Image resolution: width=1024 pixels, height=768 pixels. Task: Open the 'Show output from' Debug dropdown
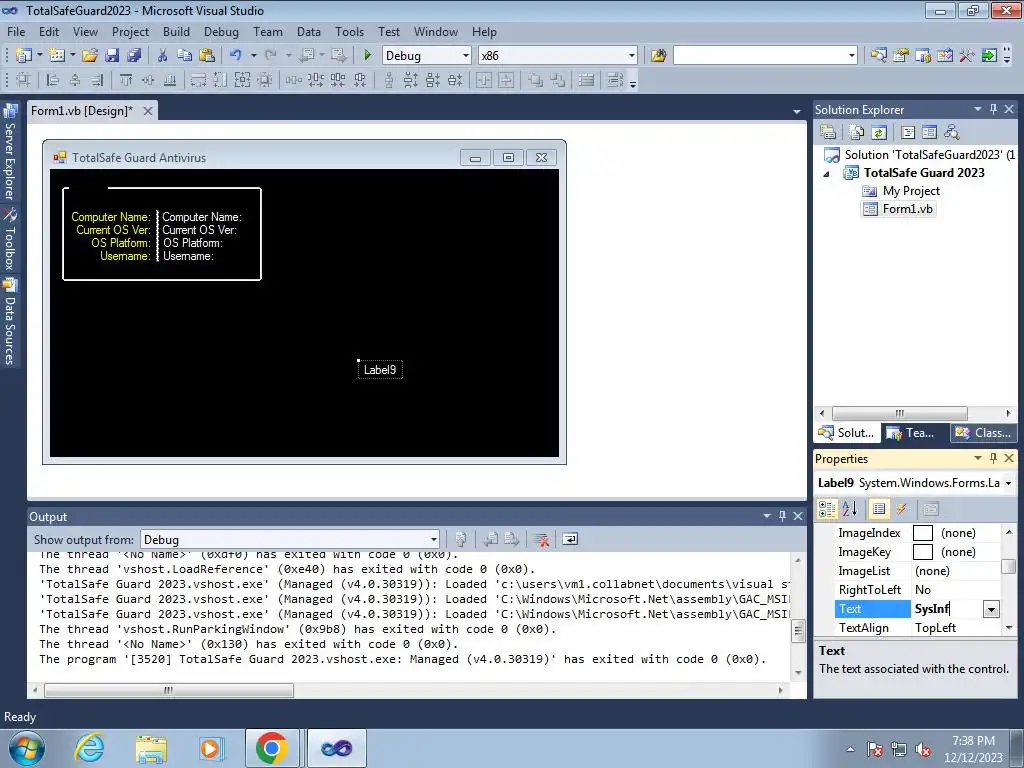coord(434,539)
